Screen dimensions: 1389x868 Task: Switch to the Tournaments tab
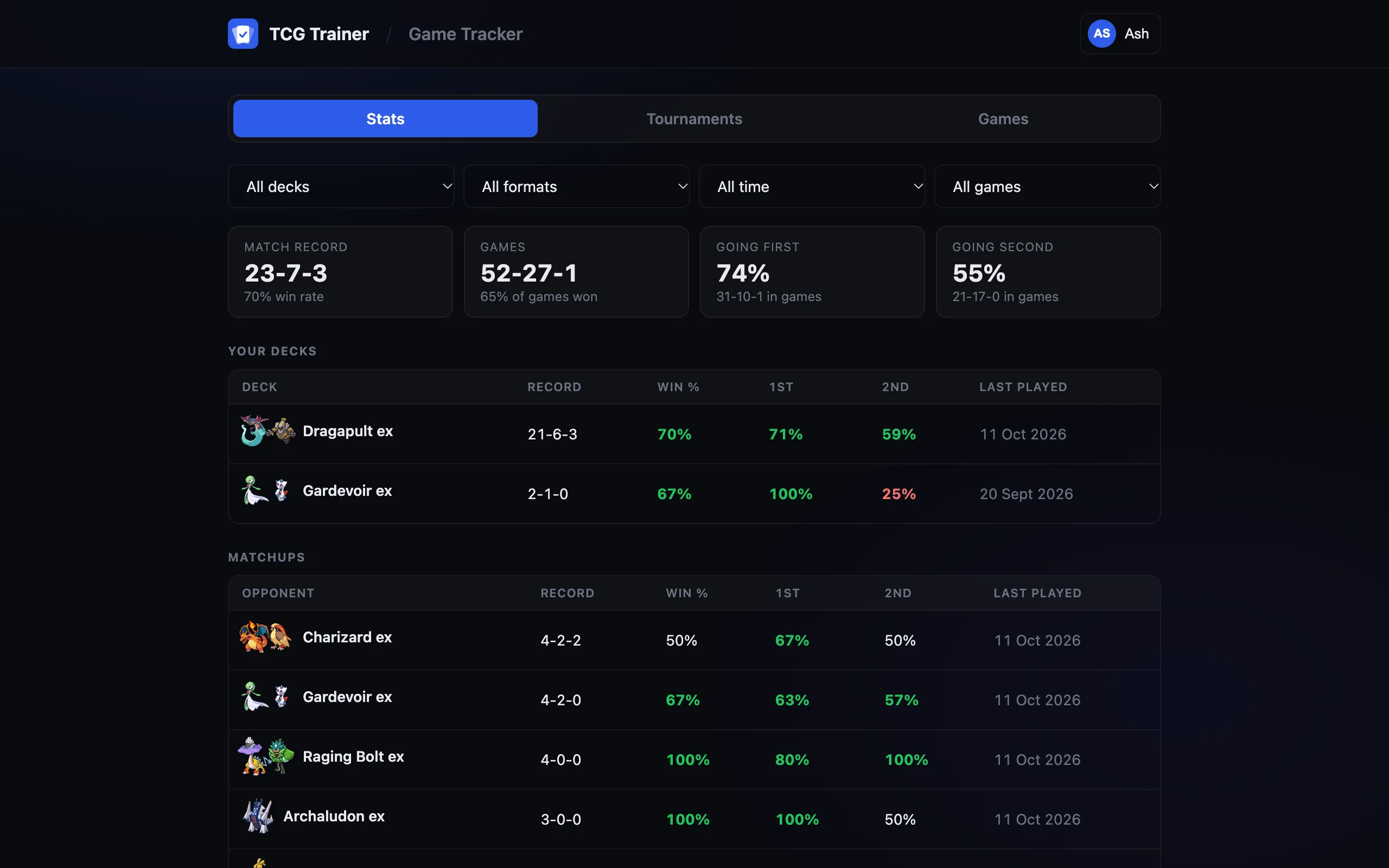pos(694,119)
